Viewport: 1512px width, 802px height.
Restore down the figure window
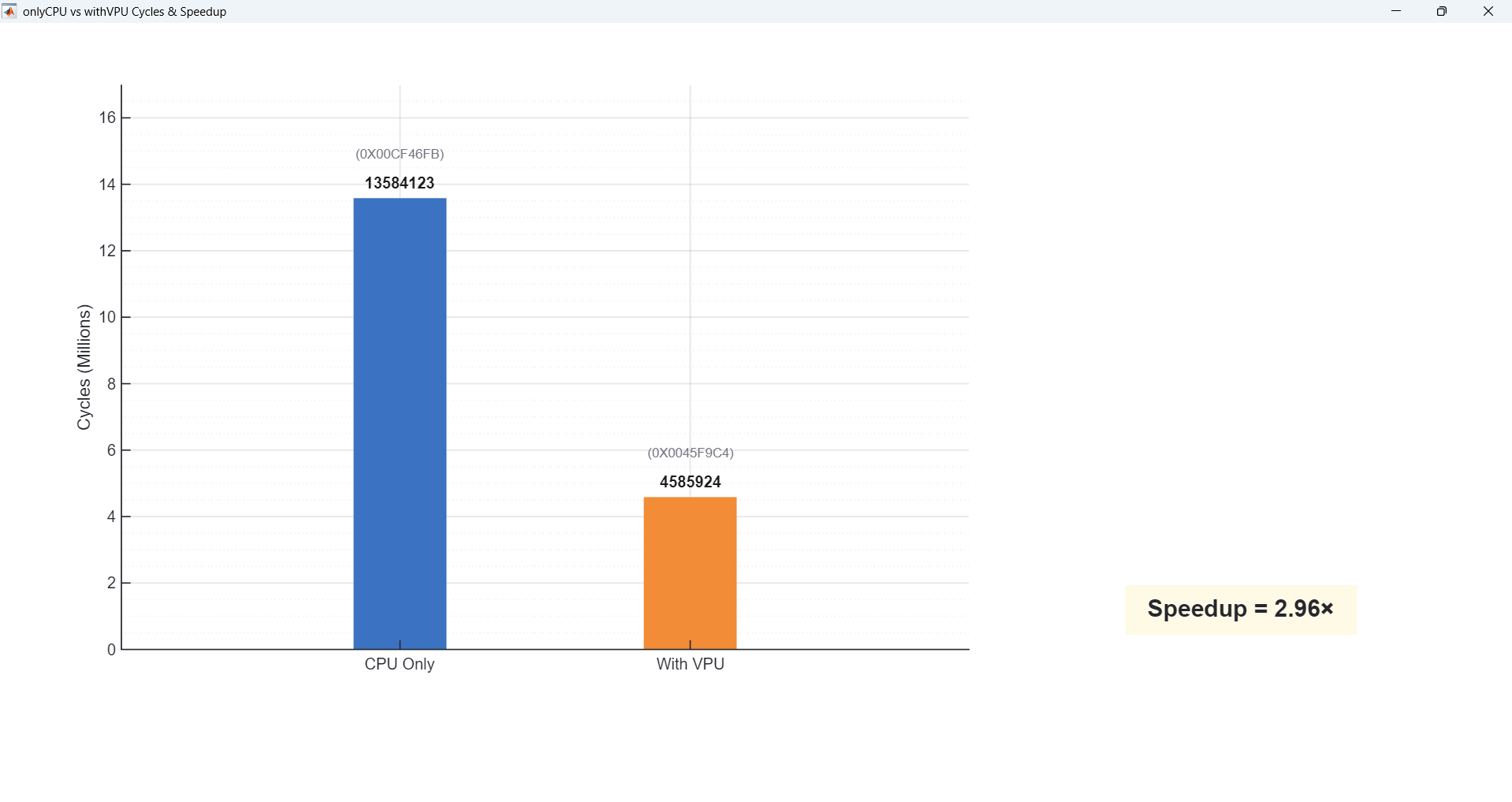(x=1442, y=11)
